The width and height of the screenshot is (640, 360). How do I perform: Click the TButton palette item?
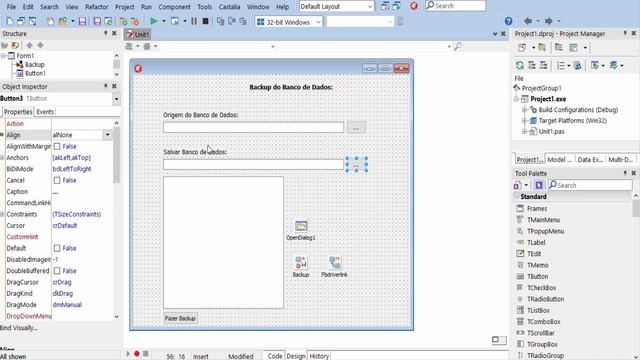537,276
